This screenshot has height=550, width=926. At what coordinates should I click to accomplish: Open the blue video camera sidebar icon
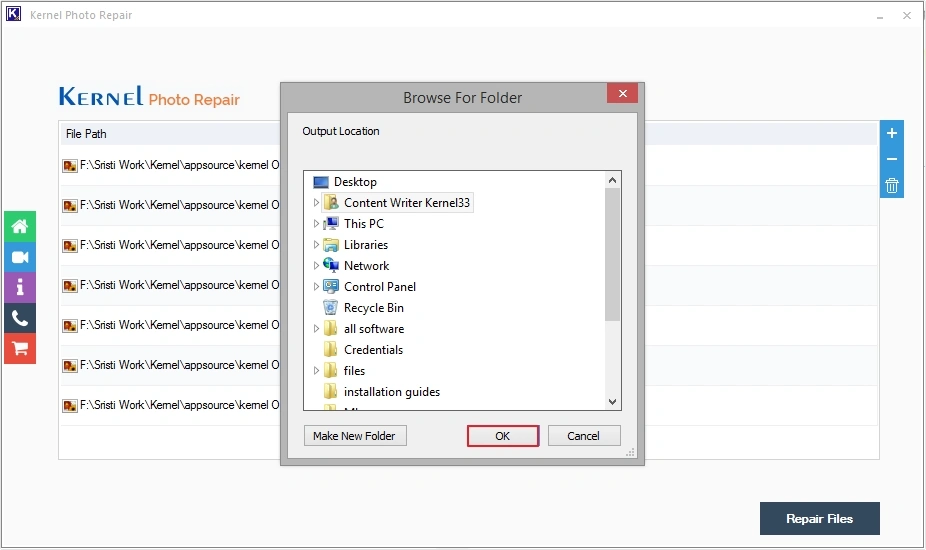point(19,257)
